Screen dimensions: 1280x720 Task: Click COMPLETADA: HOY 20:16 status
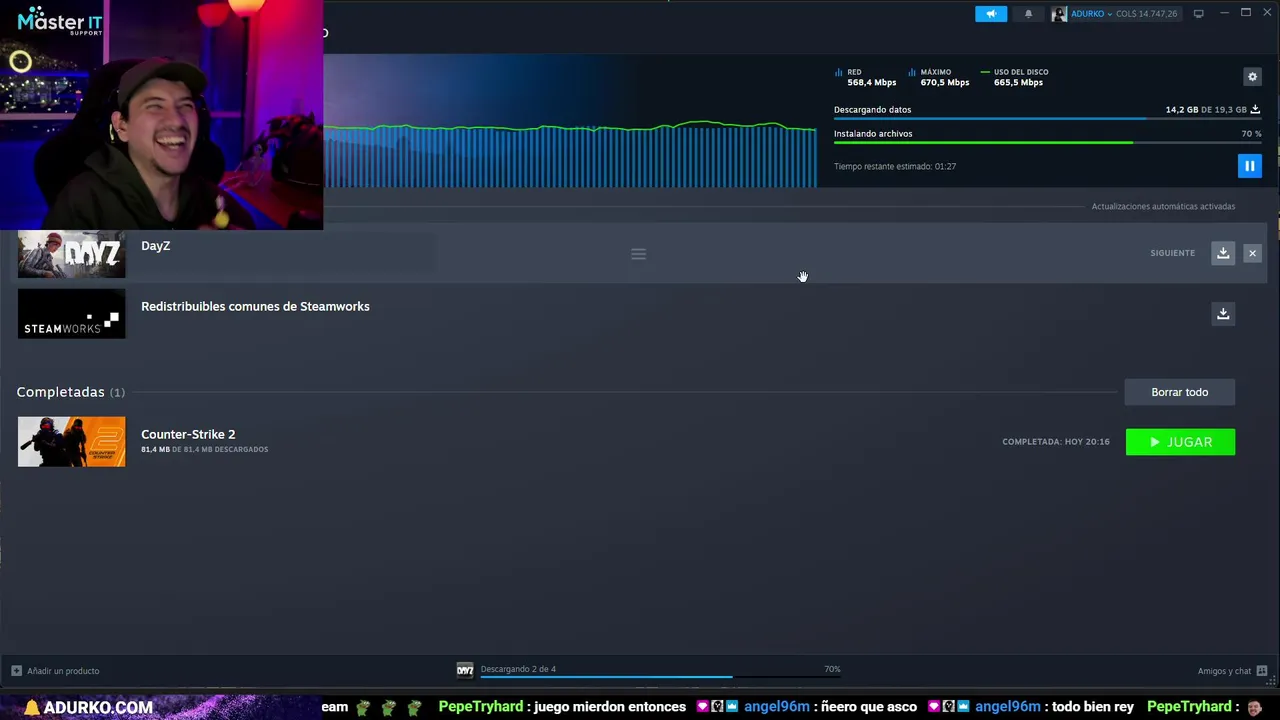coord(1056,442)
